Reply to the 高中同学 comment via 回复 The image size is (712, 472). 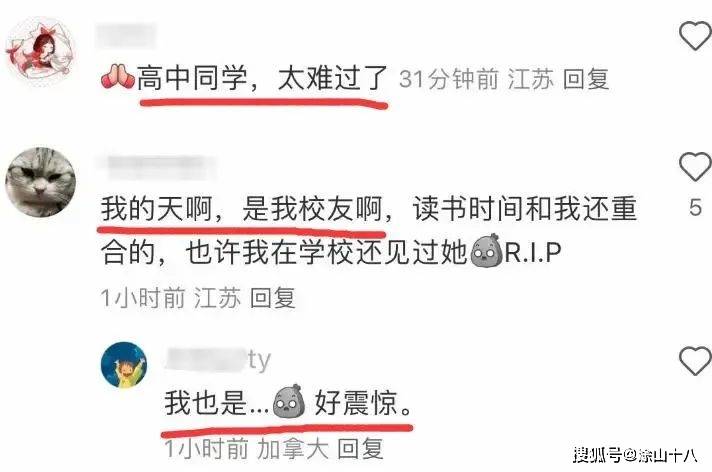point(586,79)
